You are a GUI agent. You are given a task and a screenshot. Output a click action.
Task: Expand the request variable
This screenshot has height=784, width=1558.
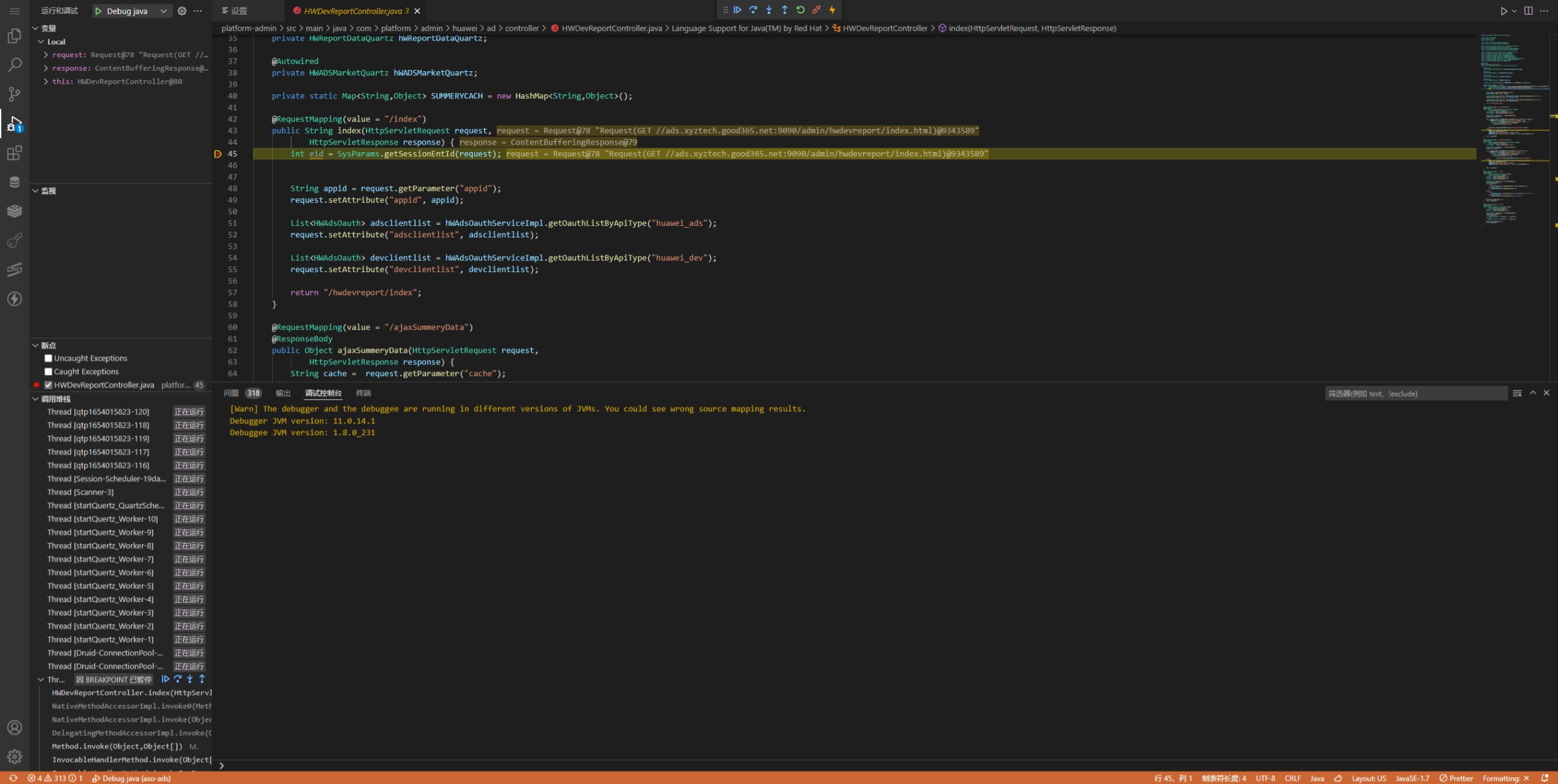46,55
